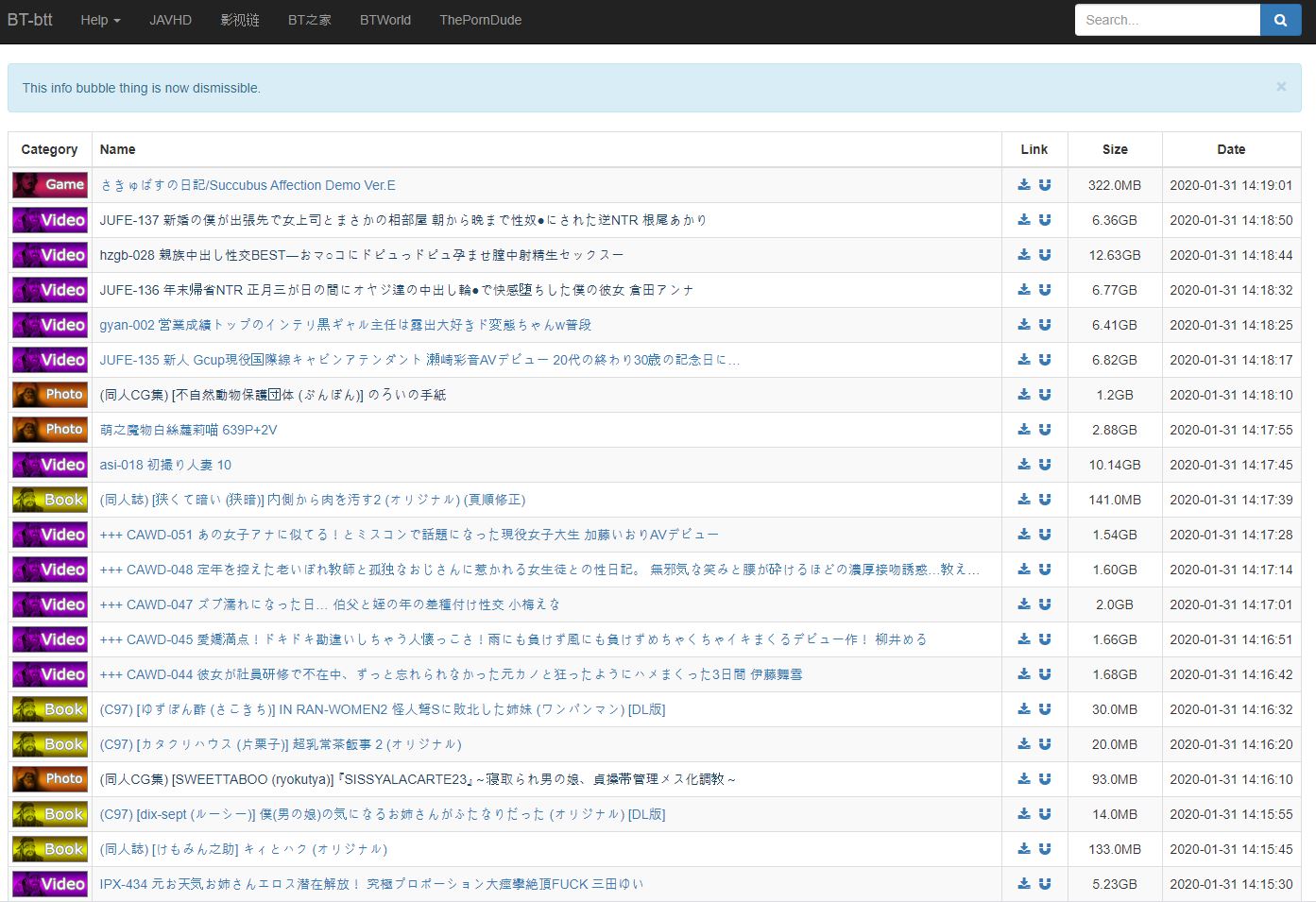Click the hzgb-028 row title text
Screen dimensions: 1316x902
pyautogui.click(x=362, y=255)
